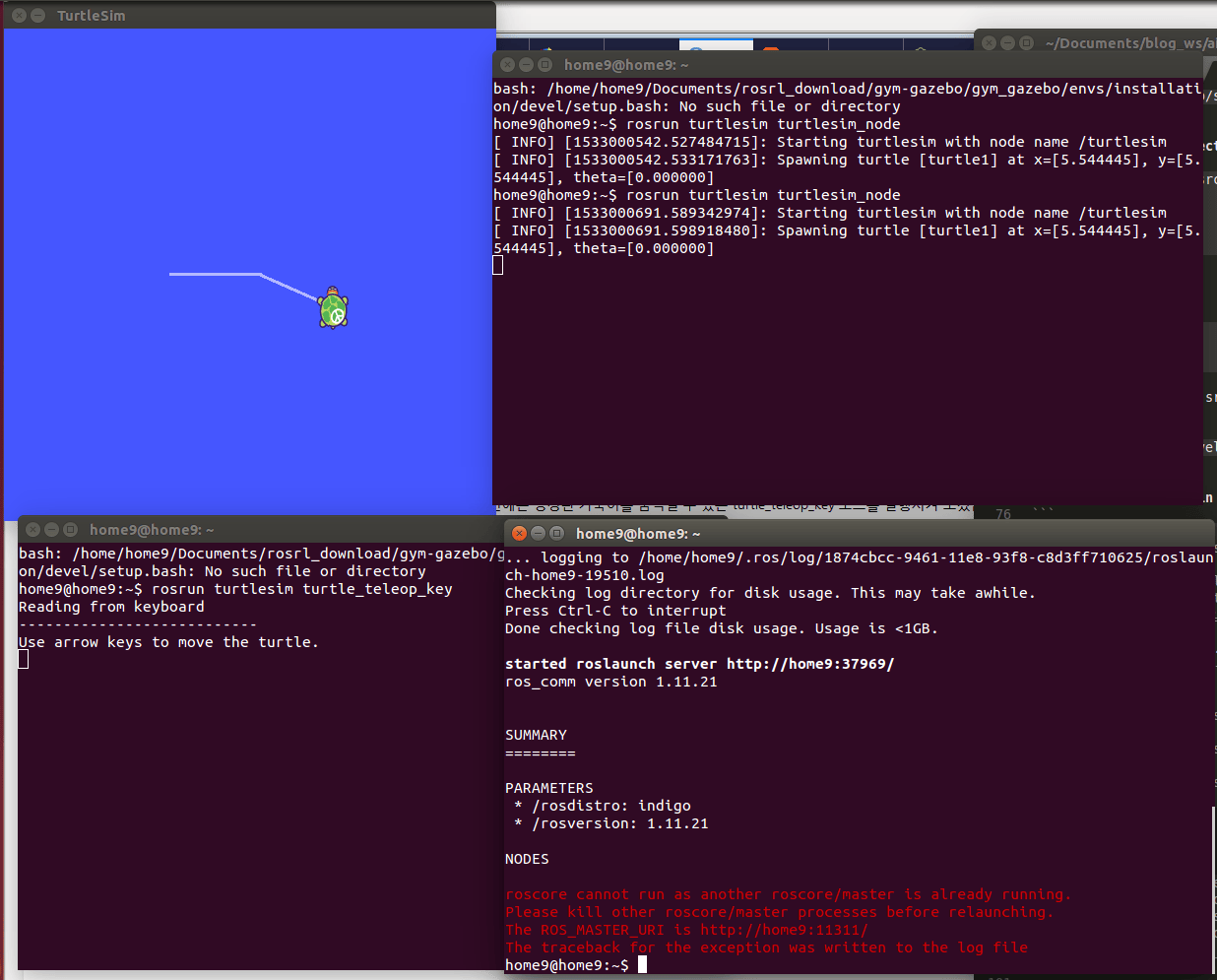This screenshot has width=1217, height=980.
Task: Click 'Checking log directory for disk usage' line
Action: tap(770, 593)
